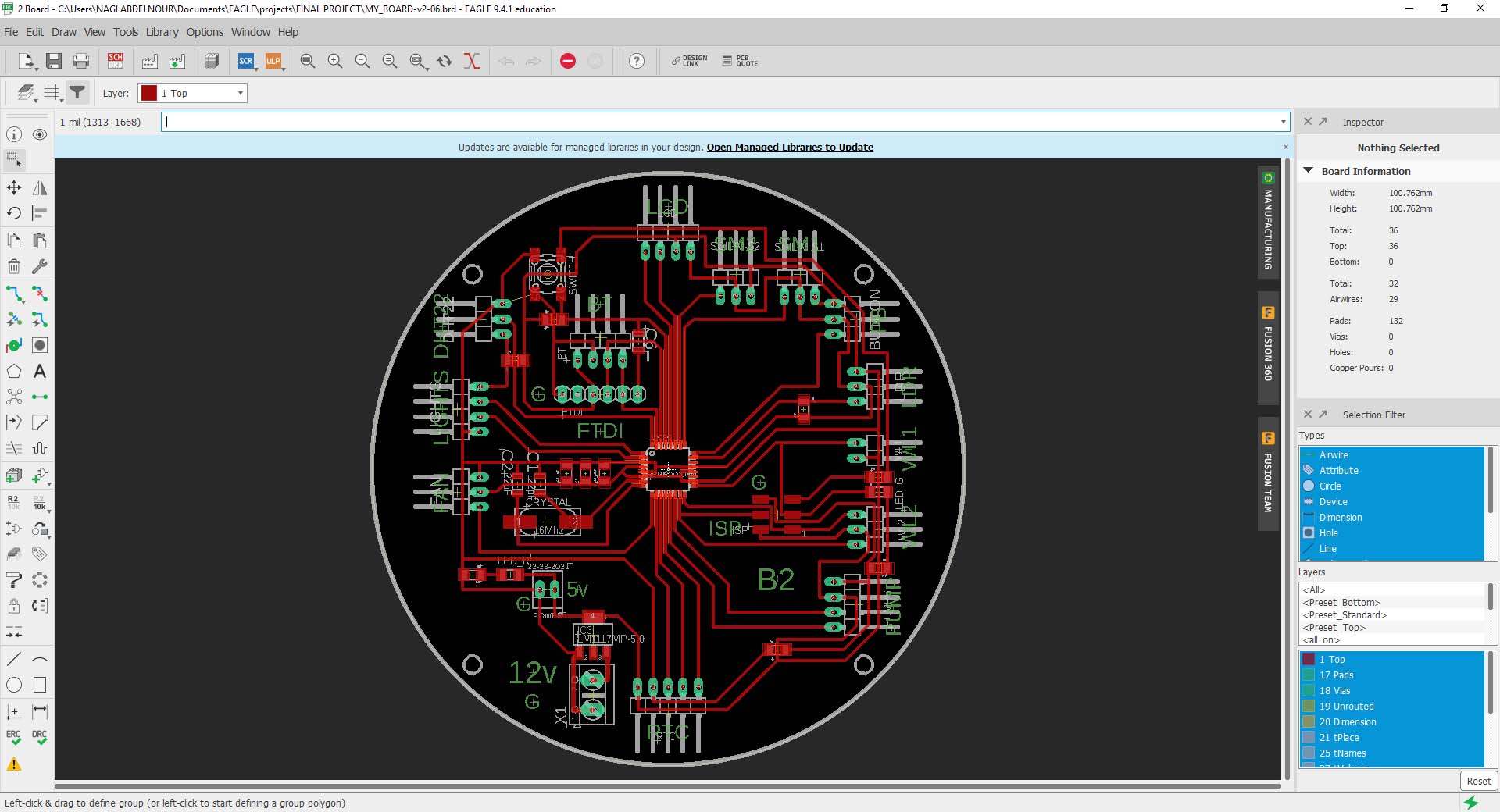Open the MANUFACTURING side tab

[1268, 221]
